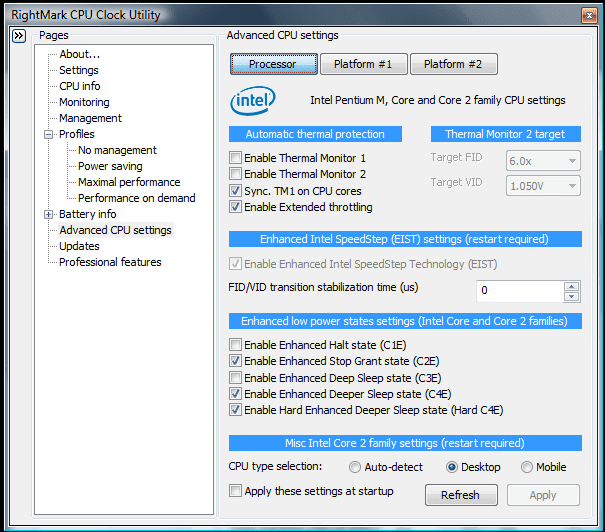
Task: Open the Monitoring page
Action: [x=84, y=102]
